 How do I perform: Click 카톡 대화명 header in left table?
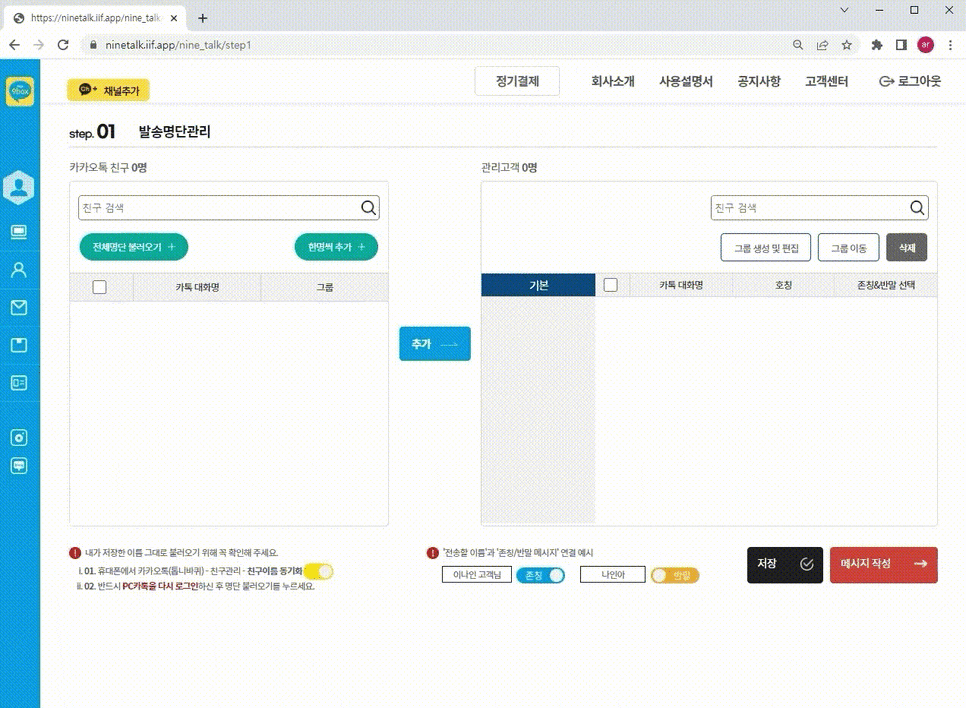(197, 287)
